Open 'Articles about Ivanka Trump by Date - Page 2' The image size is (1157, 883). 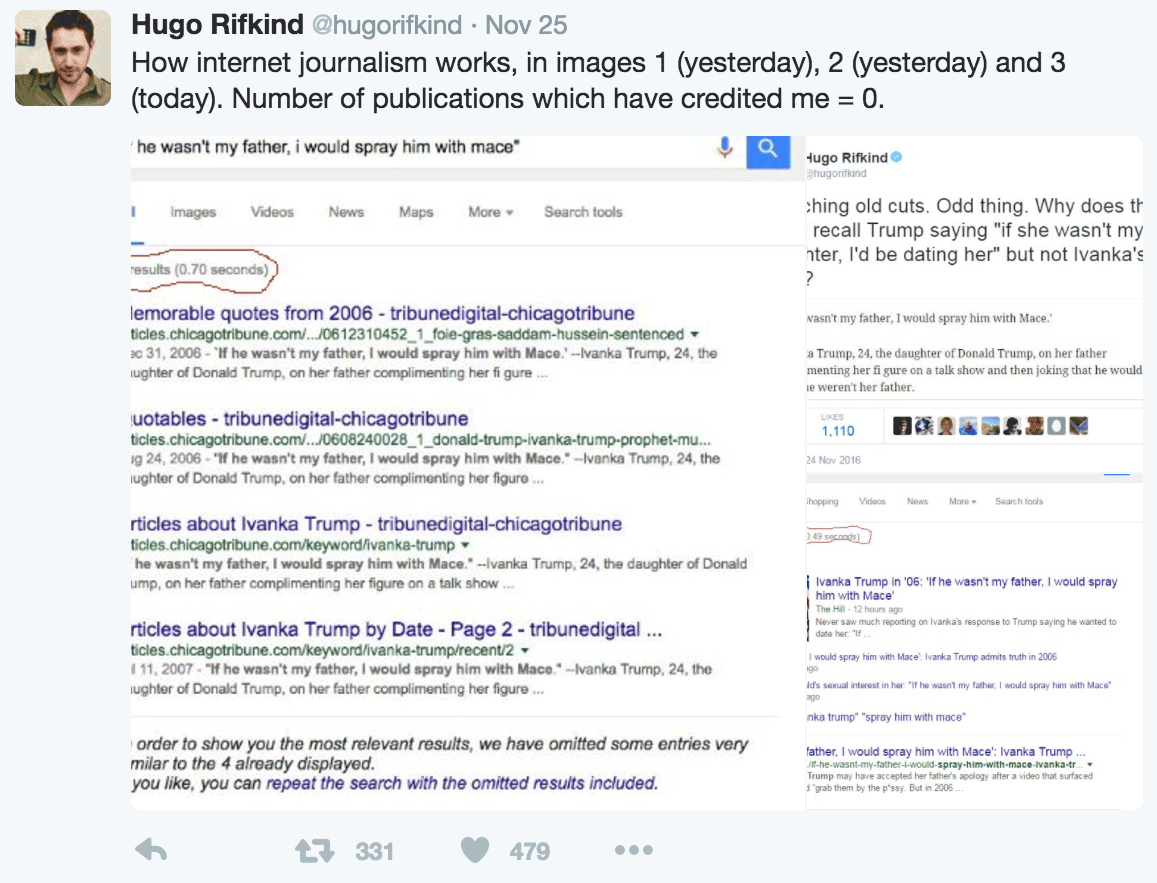tap(397, 630)
